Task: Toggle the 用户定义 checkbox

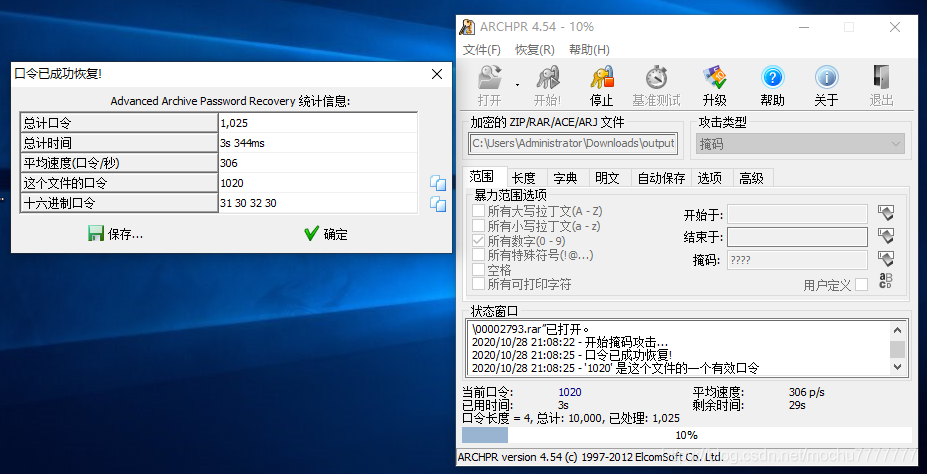Action: 862,285
